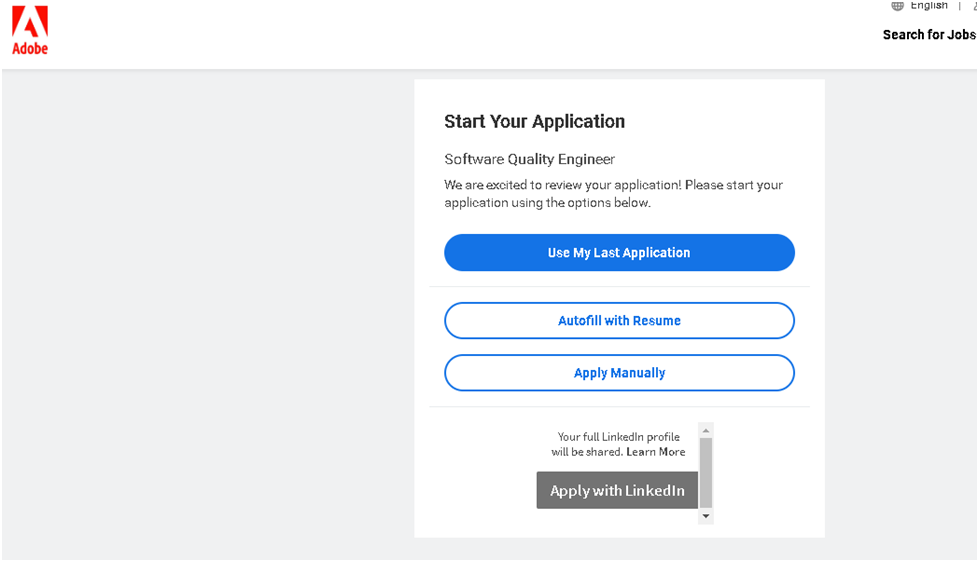Select the Software Quality Engineer job title
Viewport: 979px width, 562px height.
coord(529,159)
